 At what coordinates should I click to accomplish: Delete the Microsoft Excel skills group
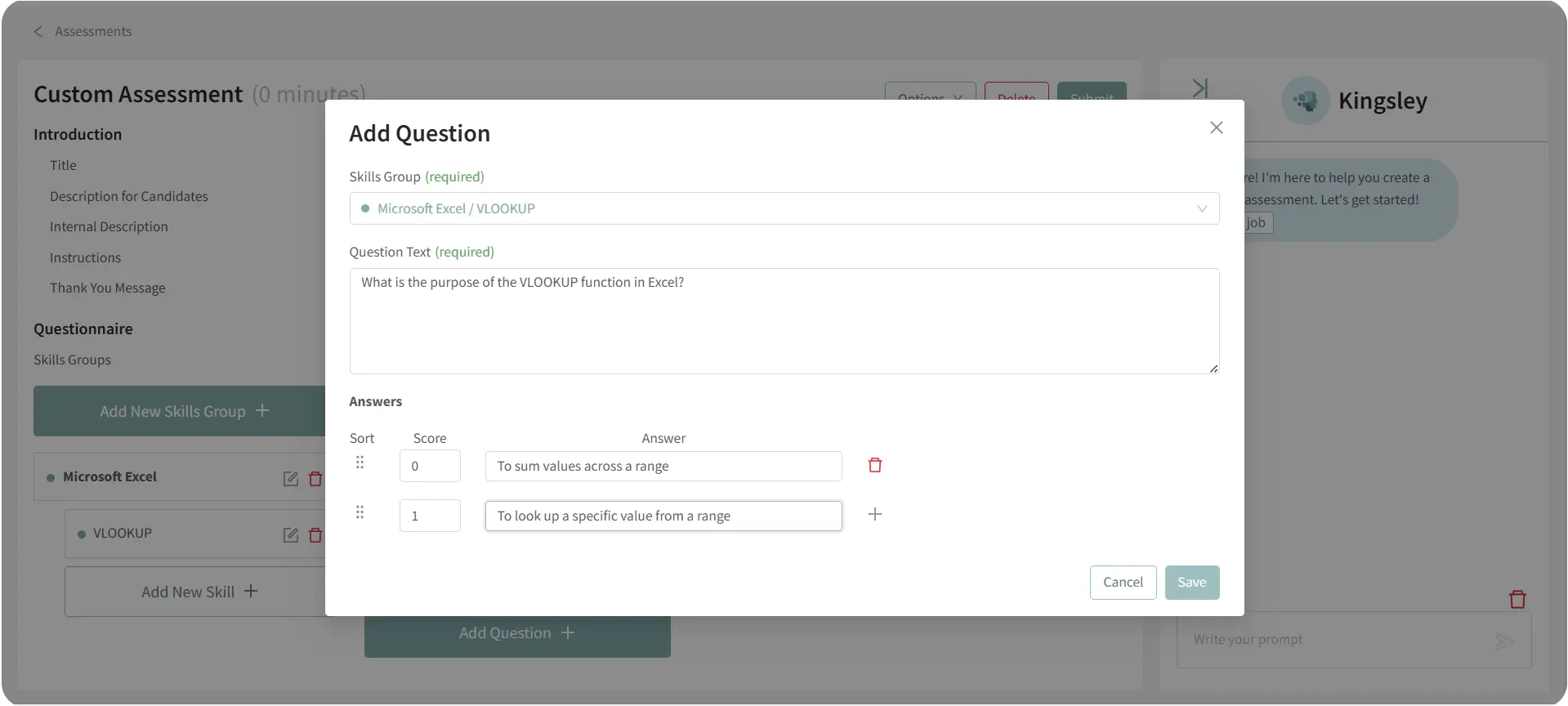[x=315, y=479]
